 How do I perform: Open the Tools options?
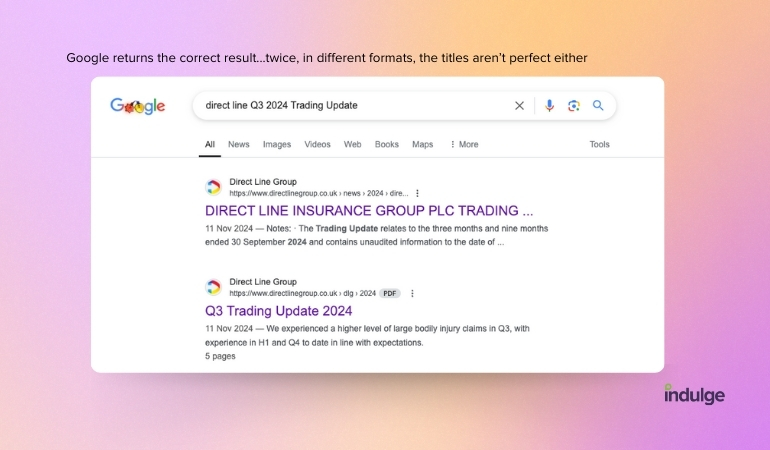tap(599, 144)
